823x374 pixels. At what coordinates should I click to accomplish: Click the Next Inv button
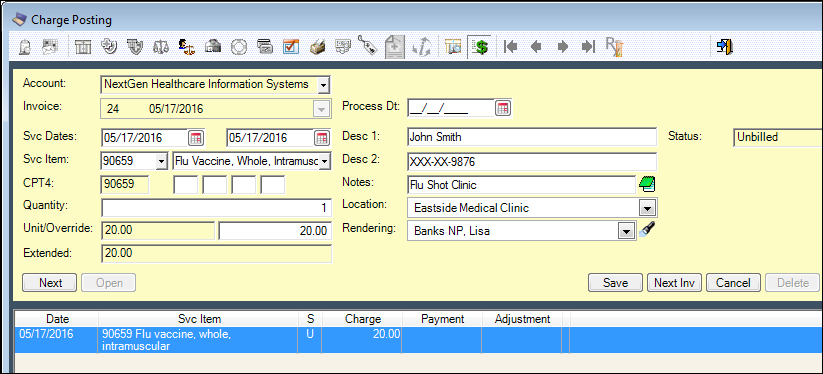[x=674, y=283]
